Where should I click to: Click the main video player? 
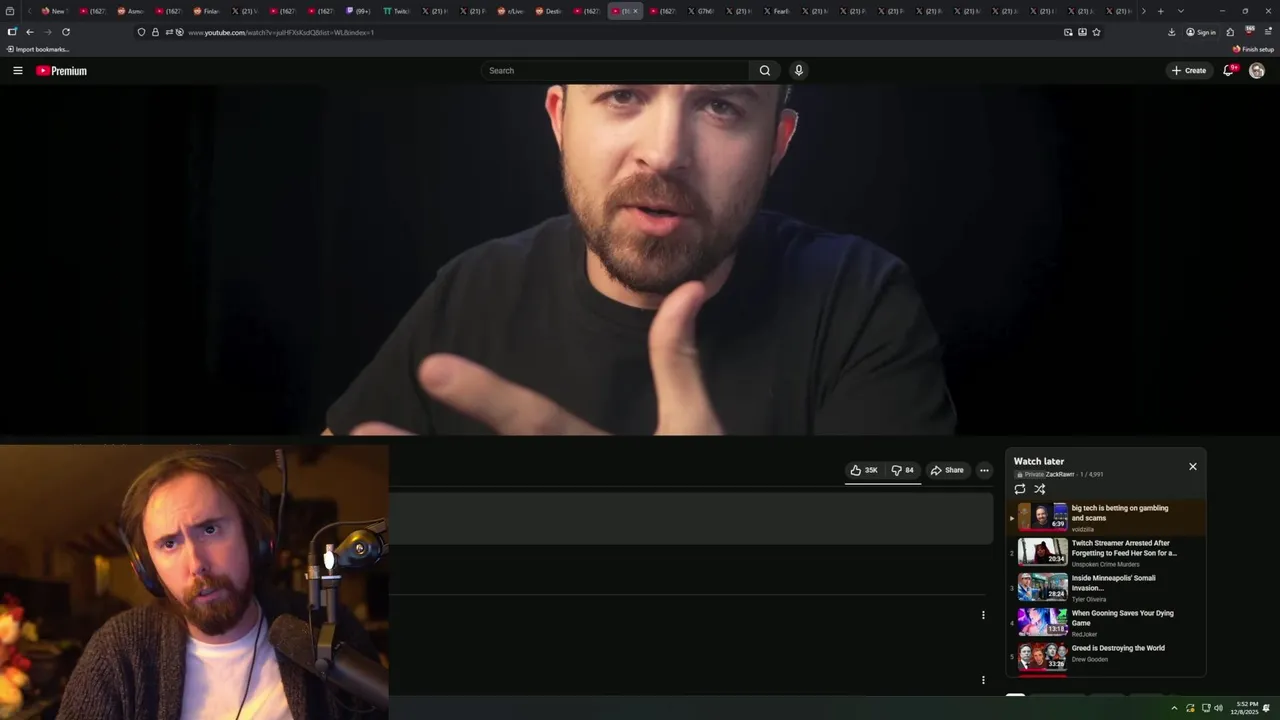[640, 260]
